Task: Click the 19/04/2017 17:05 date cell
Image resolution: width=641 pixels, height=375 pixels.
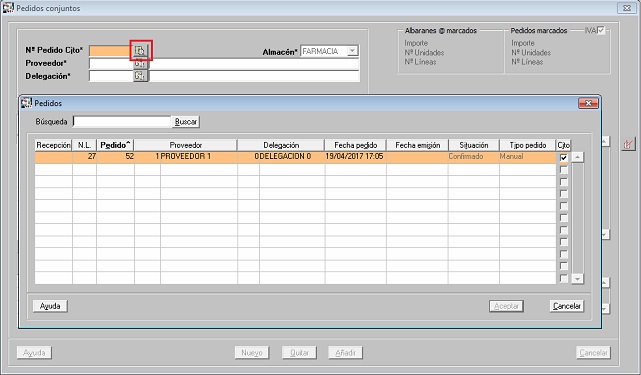Action: click(x=355, y=157)
